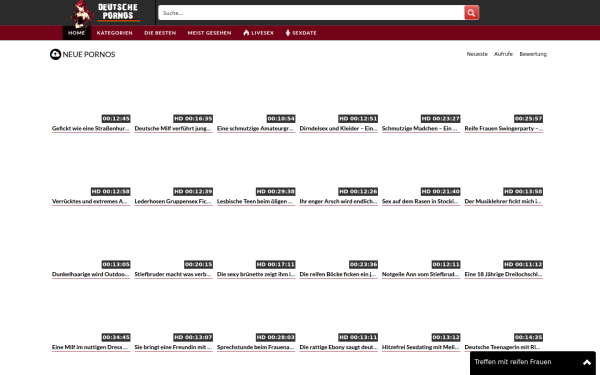The image size is (600, 375).
Task: Click the 00:34:45 duration badge
Action: (x=116, y=337)
